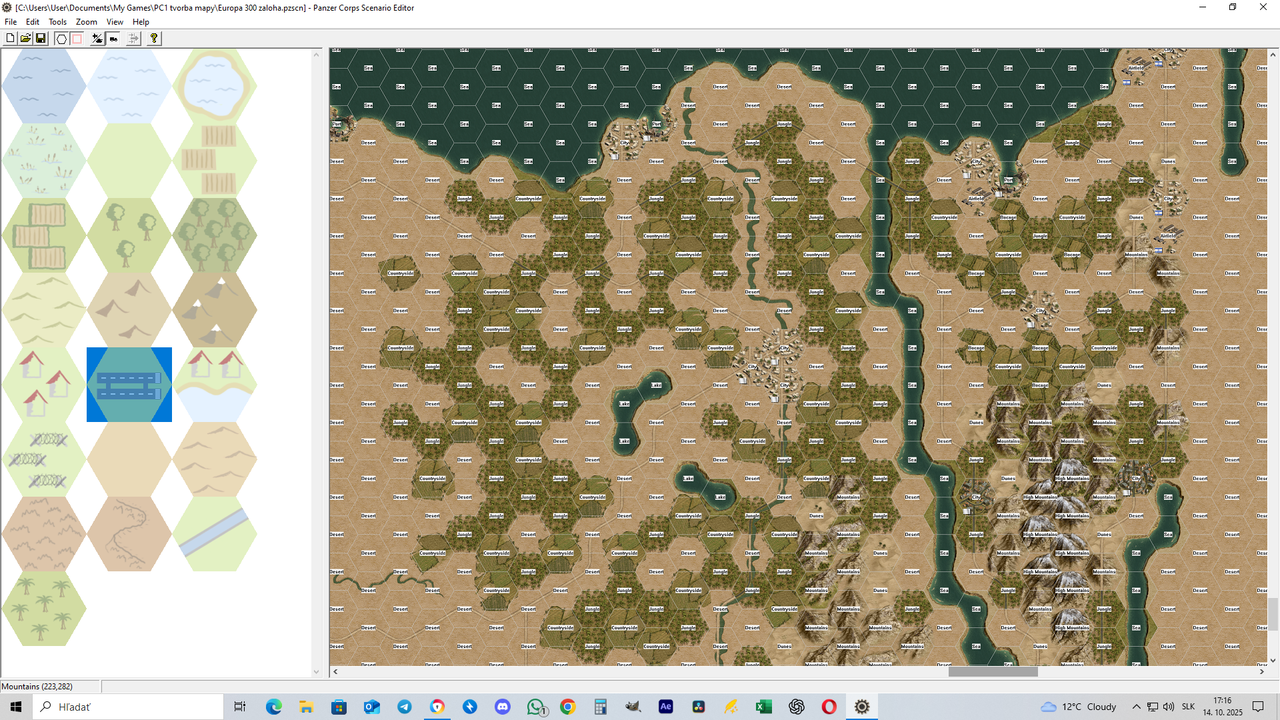Click the map's horizontal scrollbar thumb
The image size is (1280, 720).
point(993,672)
